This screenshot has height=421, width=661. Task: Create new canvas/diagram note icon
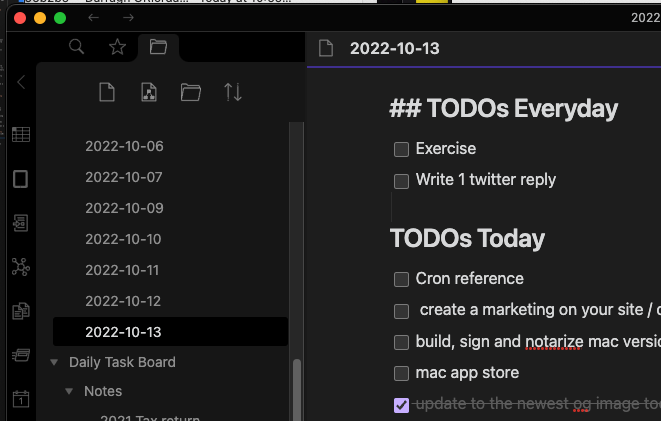[149, 92]
